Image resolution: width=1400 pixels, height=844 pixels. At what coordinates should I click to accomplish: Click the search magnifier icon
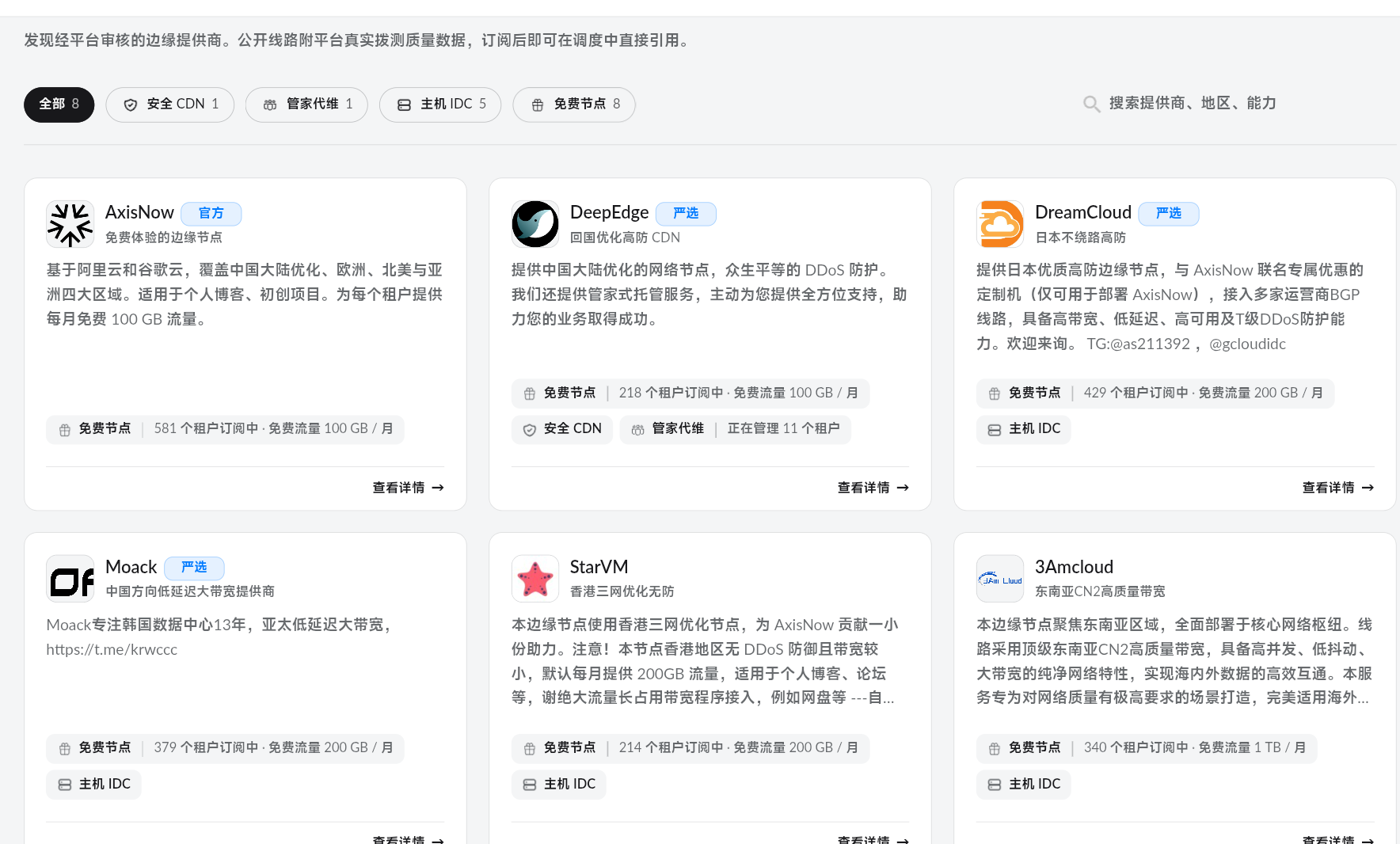click(x=1091, y=104)
